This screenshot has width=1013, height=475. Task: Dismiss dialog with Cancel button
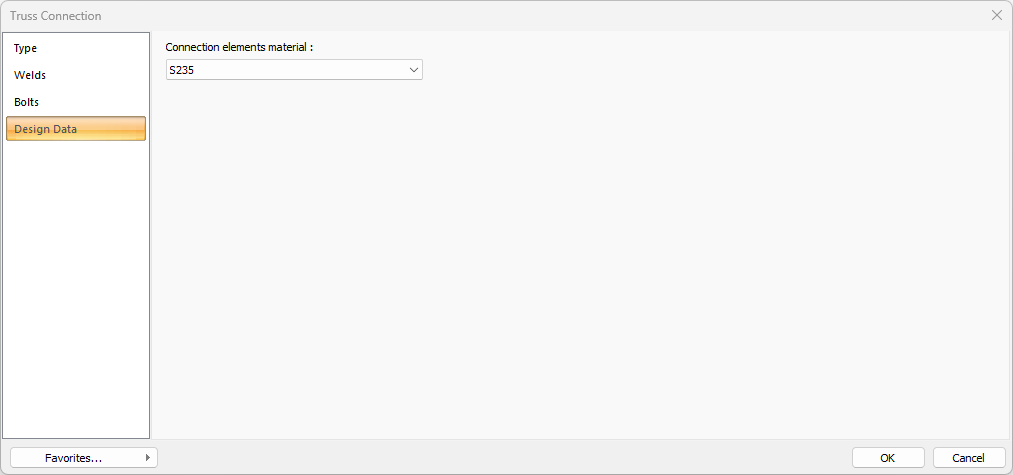coord(968,458)
